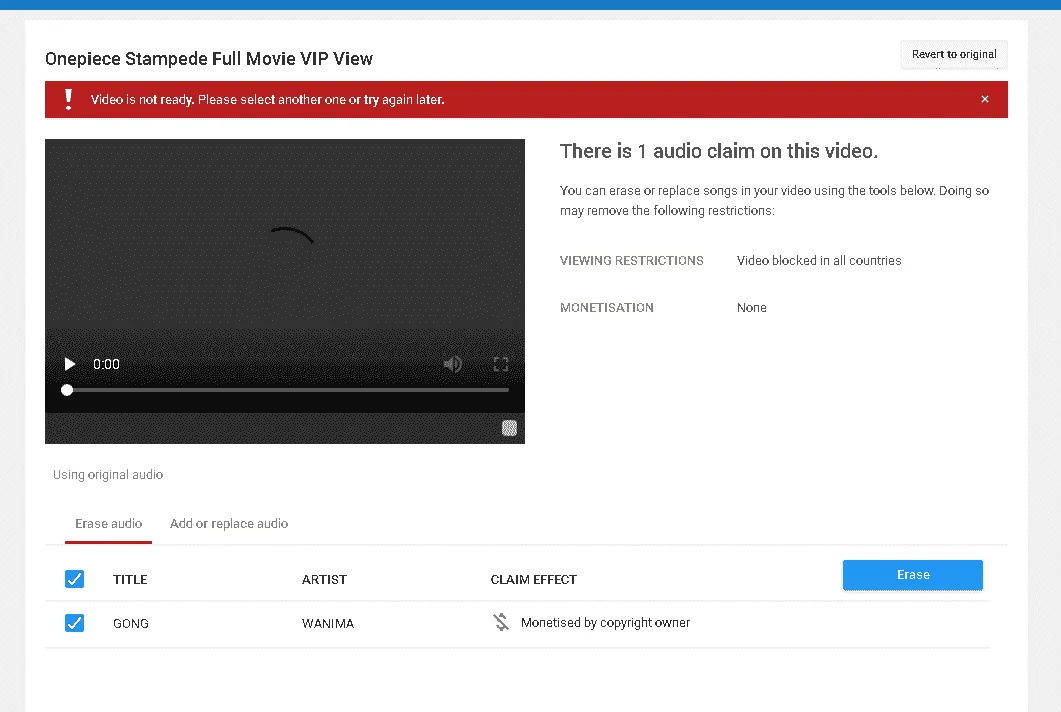1061x712 pixels.
Task: Click Revert to original button
Action: 954,54
